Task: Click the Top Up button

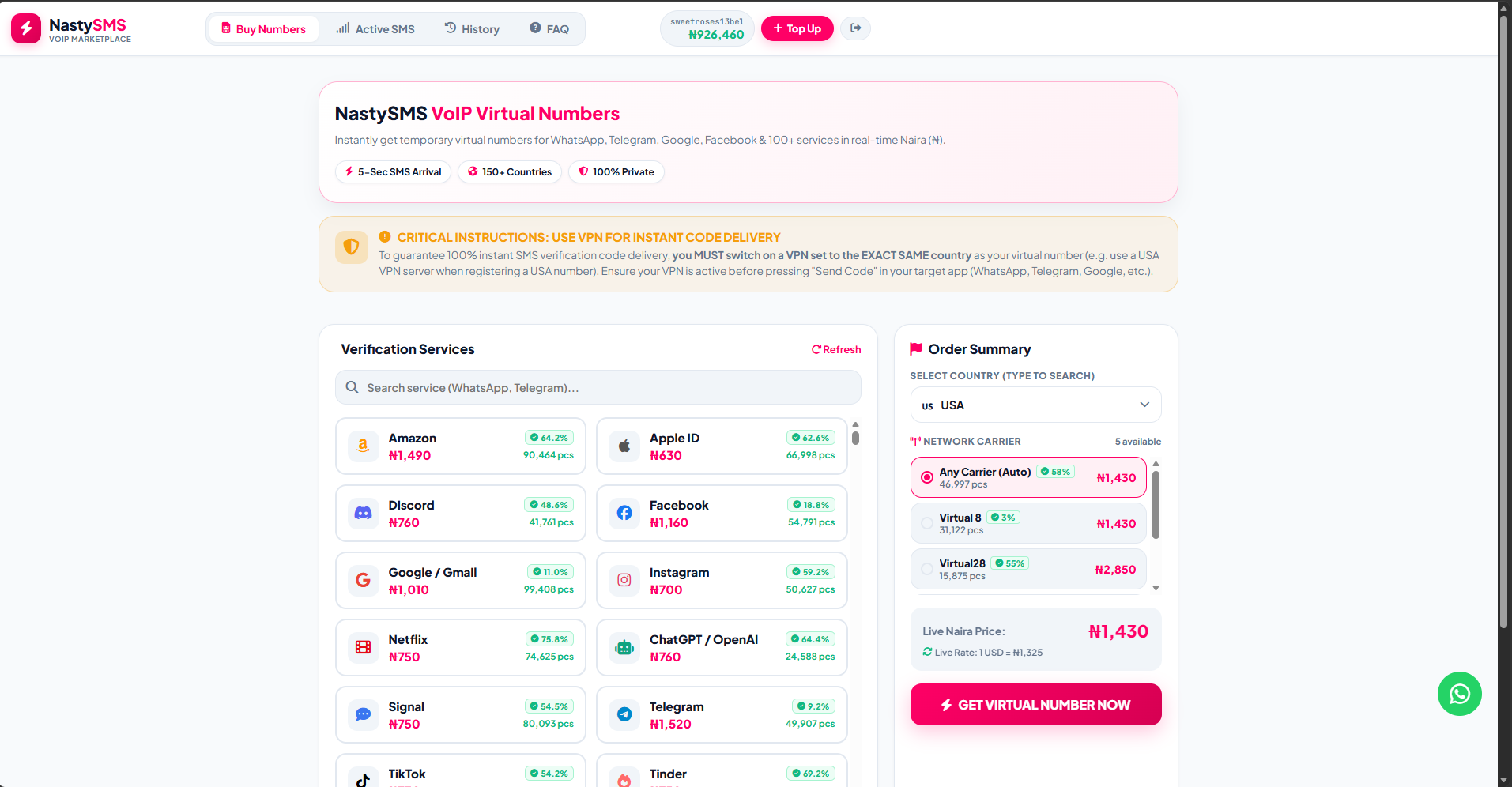Action: pos(797,28)
